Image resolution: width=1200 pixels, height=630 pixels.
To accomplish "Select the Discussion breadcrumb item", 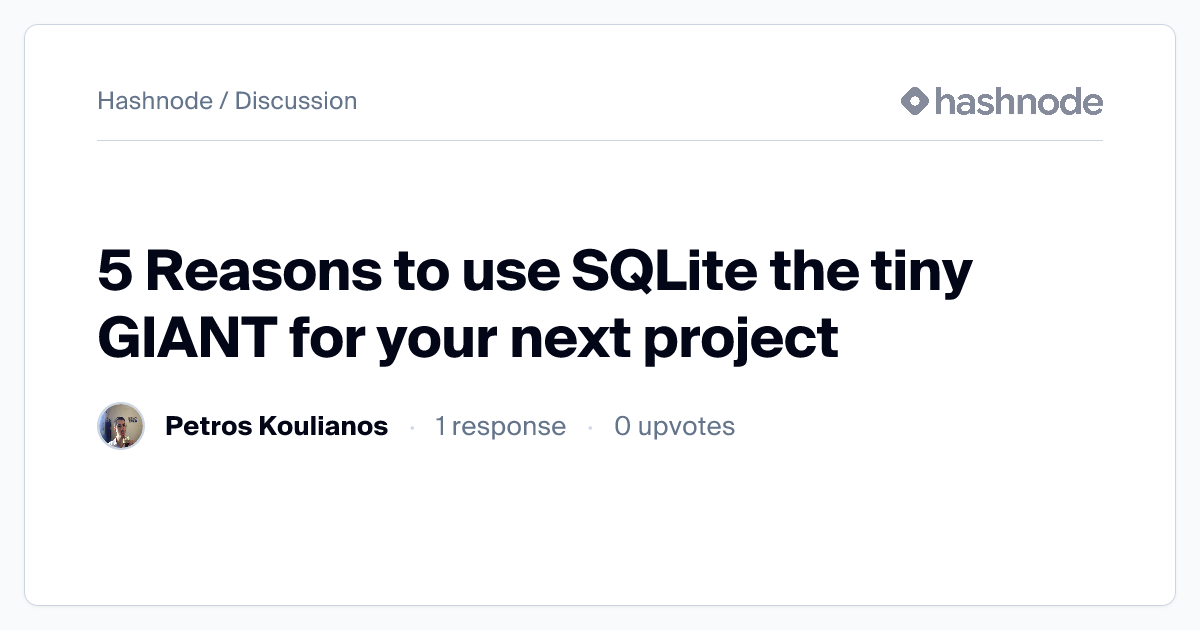I will (296, 101).
